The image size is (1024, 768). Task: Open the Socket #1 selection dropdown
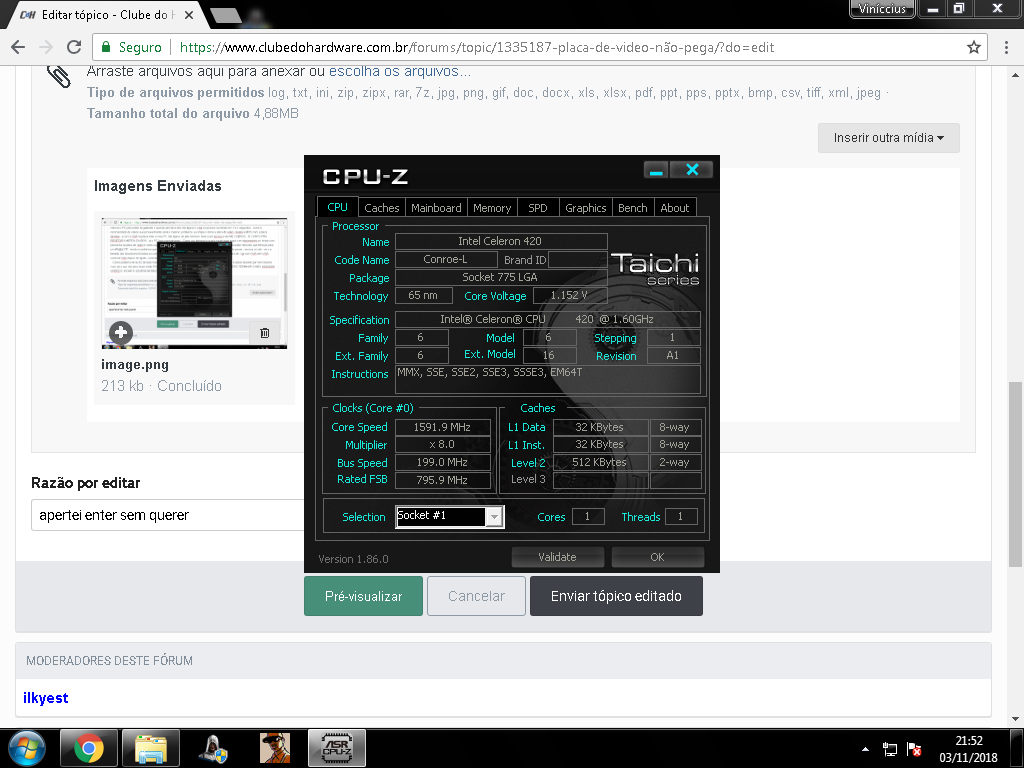coord(494,517)
